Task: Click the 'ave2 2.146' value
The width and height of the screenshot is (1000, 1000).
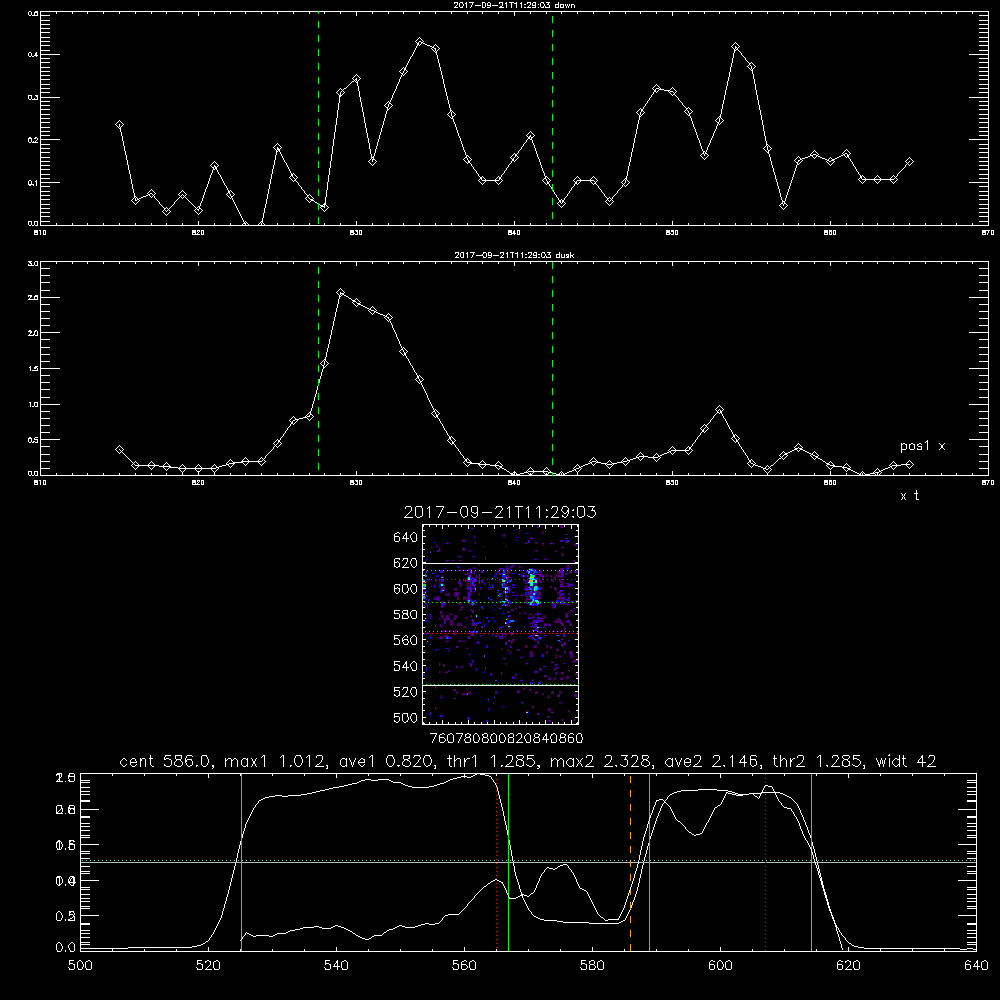Action: tap(712, 761)
